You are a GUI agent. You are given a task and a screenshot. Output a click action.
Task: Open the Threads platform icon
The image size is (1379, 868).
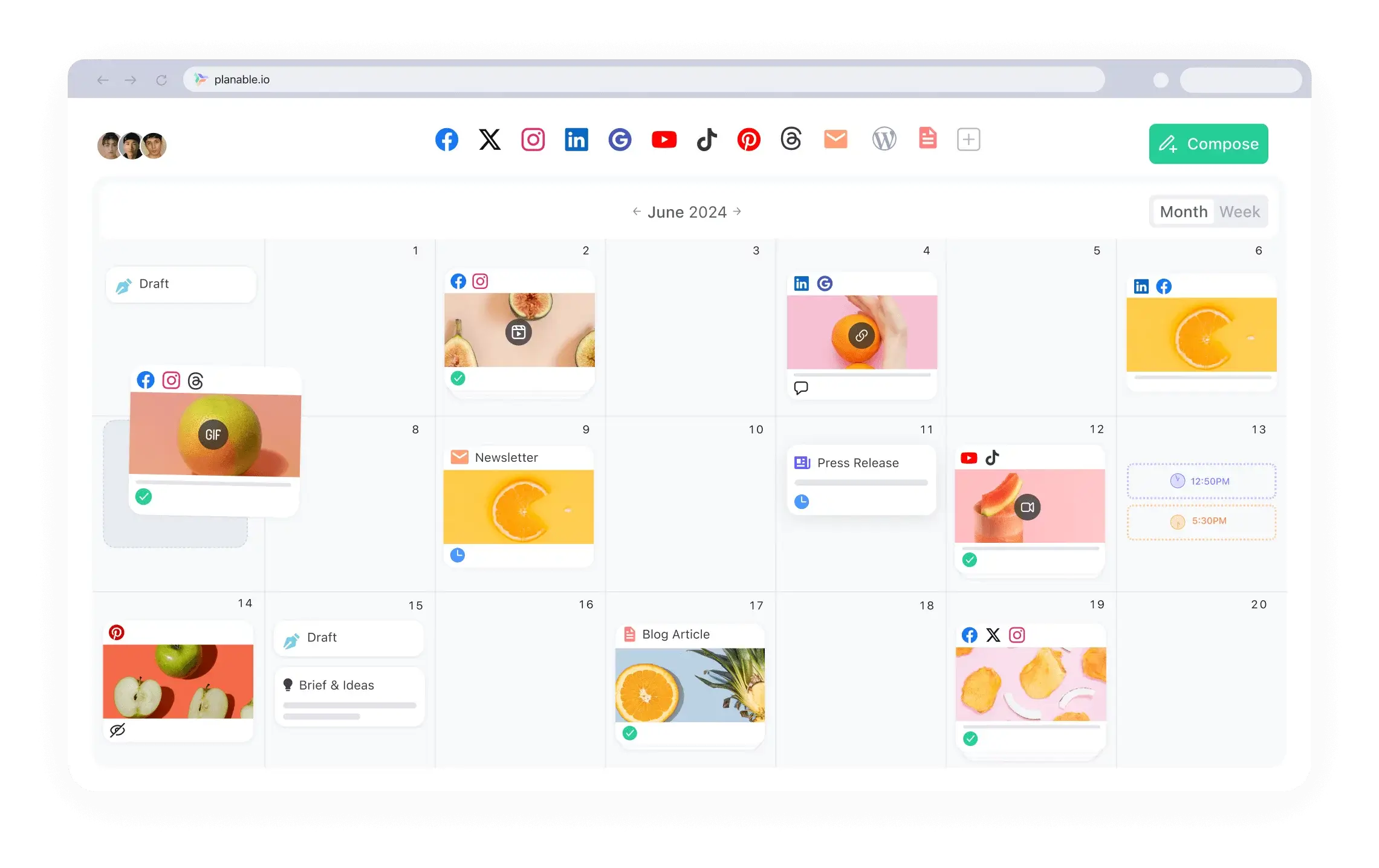[x=791, y=139]
